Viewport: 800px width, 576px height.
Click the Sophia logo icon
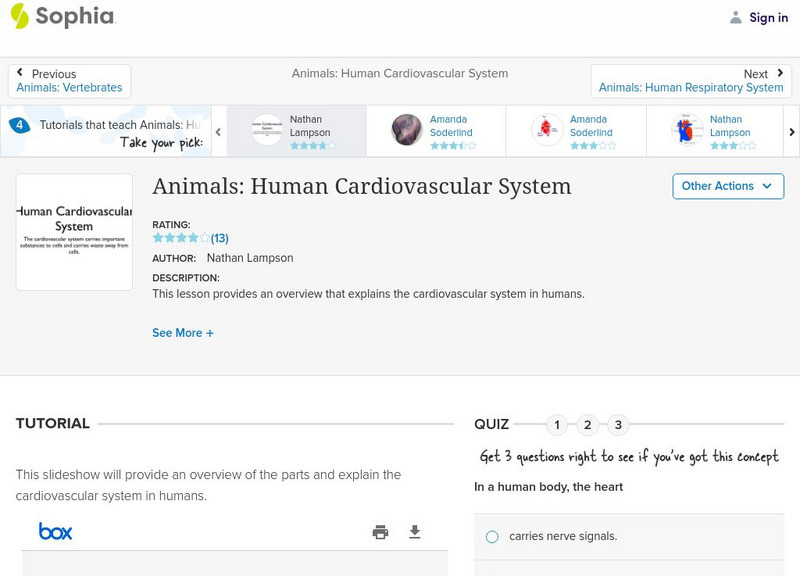[20, 16]
